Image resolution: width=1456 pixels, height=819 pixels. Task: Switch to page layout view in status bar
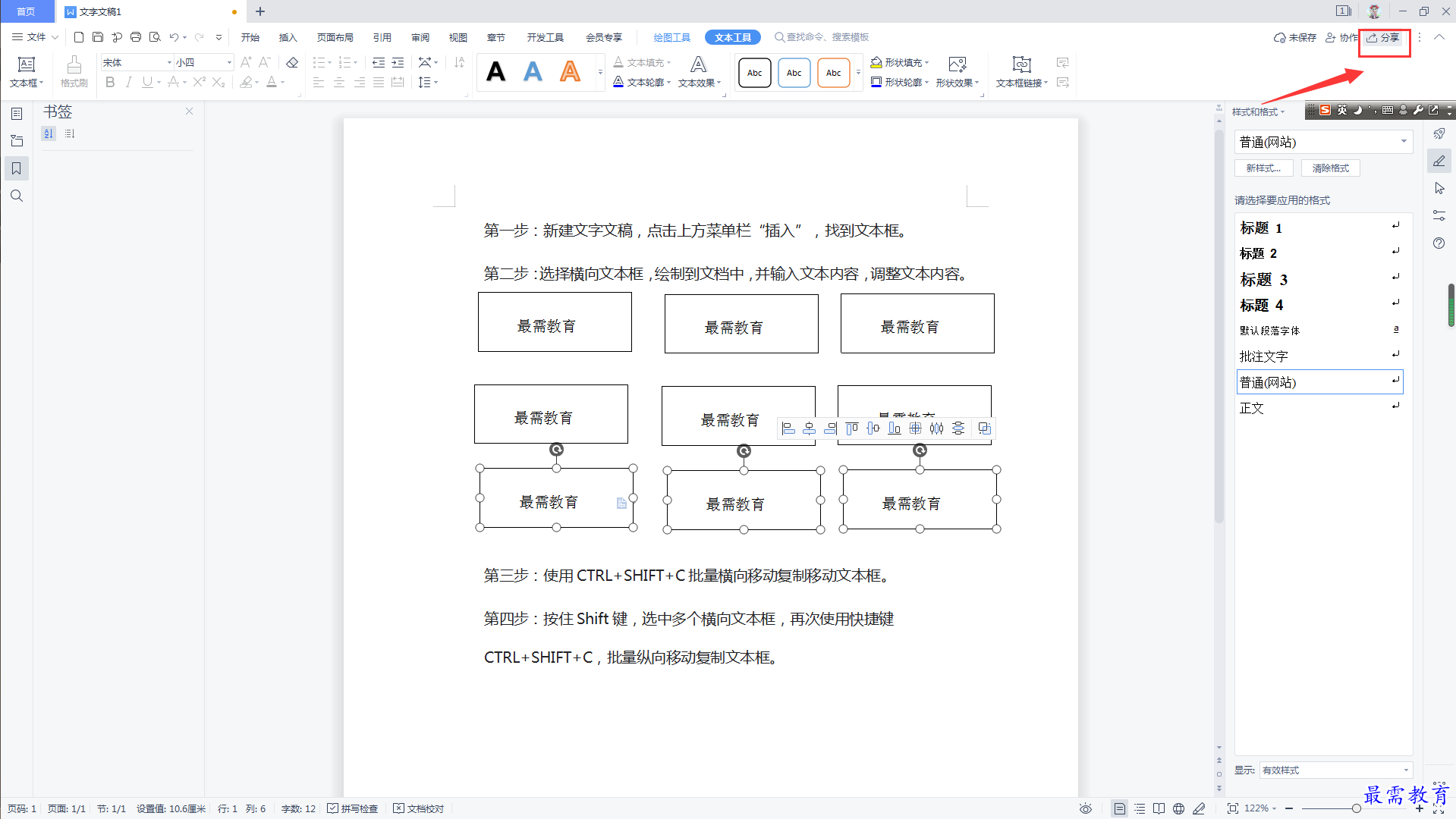coord(1119,808)
